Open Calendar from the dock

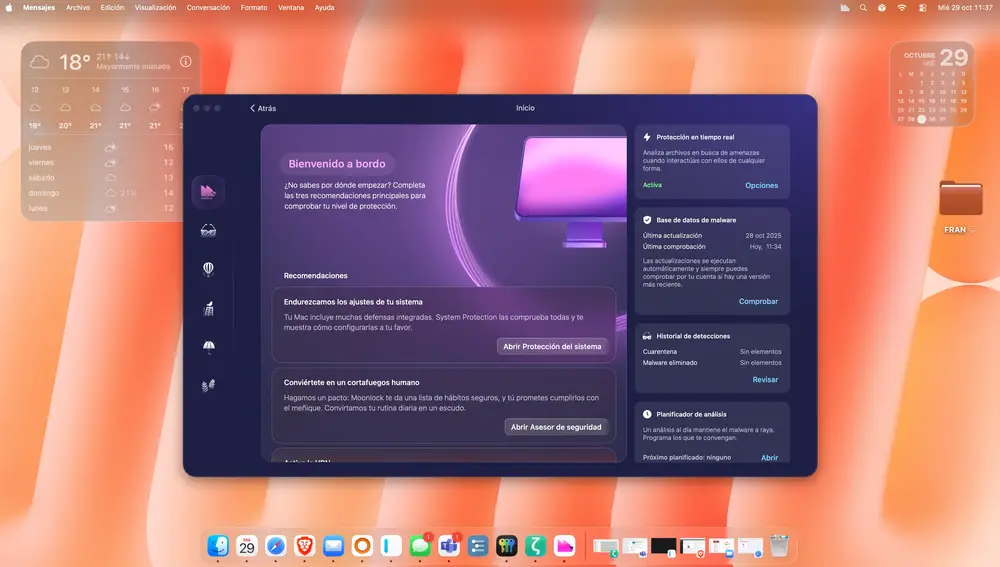pyautogui.click(x=247, y=546)
